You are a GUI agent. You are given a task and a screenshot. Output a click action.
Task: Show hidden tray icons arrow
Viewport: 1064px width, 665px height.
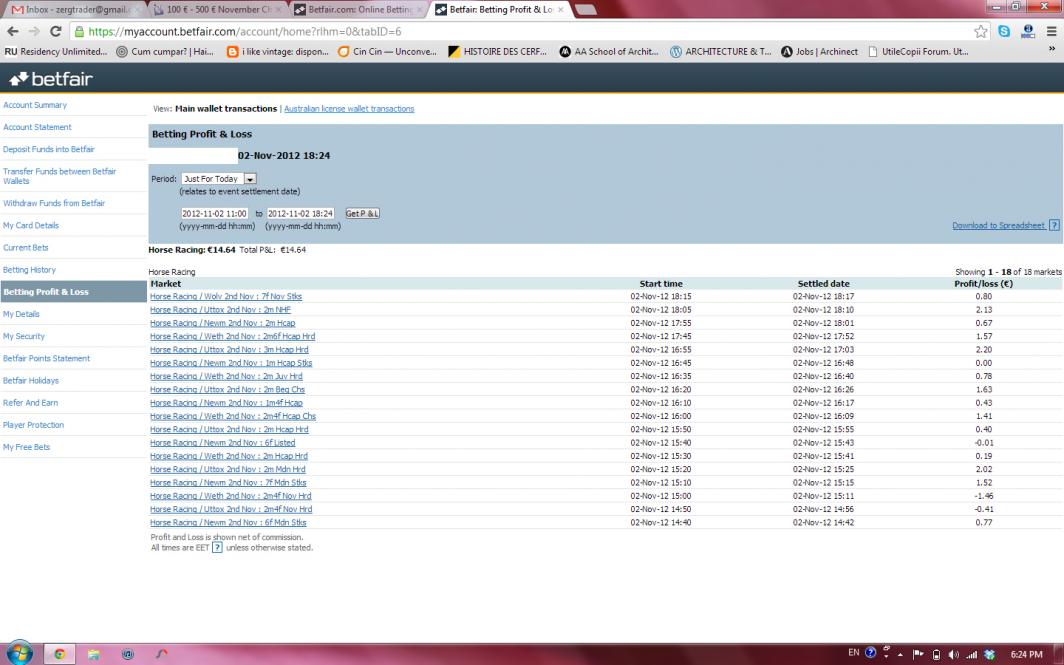click(x=900, y=655)
